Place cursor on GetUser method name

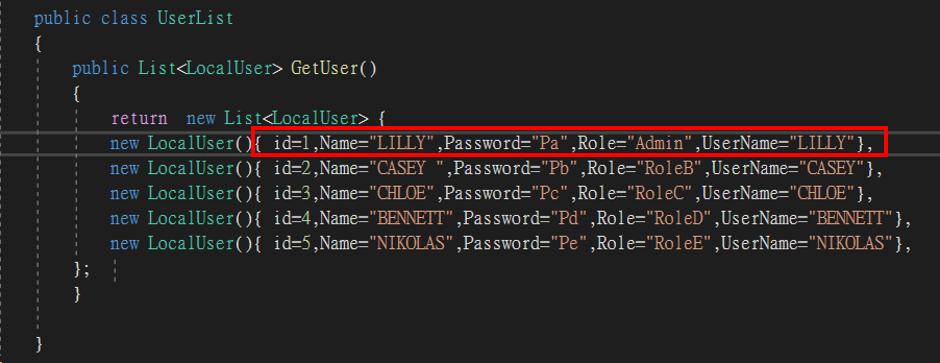coord(325,68)
